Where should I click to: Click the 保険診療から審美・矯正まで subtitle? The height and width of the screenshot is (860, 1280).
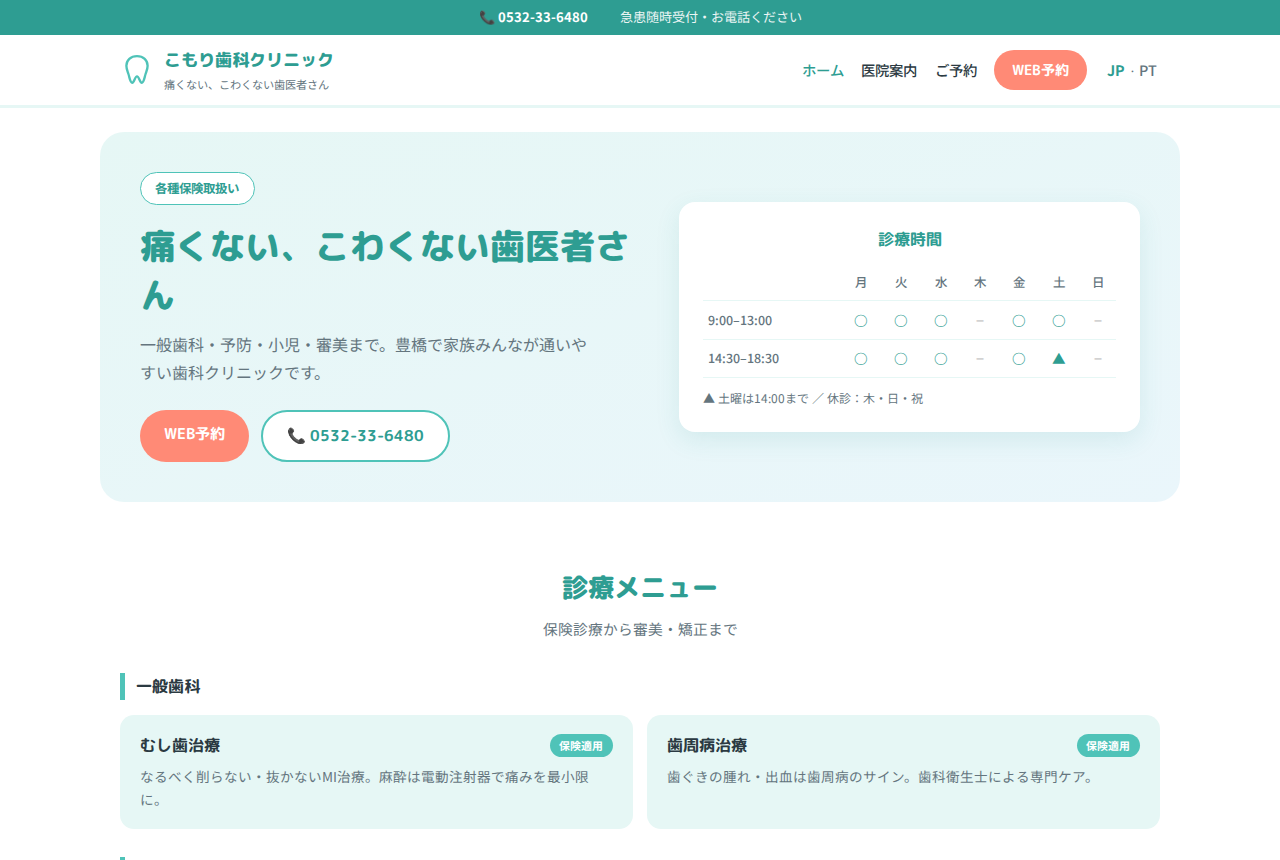pos(640,630)
